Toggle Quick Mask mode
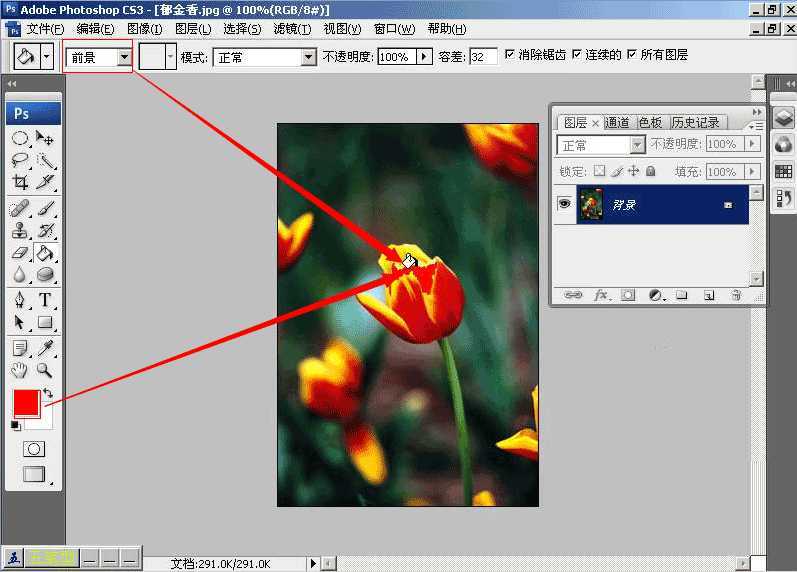Viewport: 797px width, 572px height. (34, 449)
